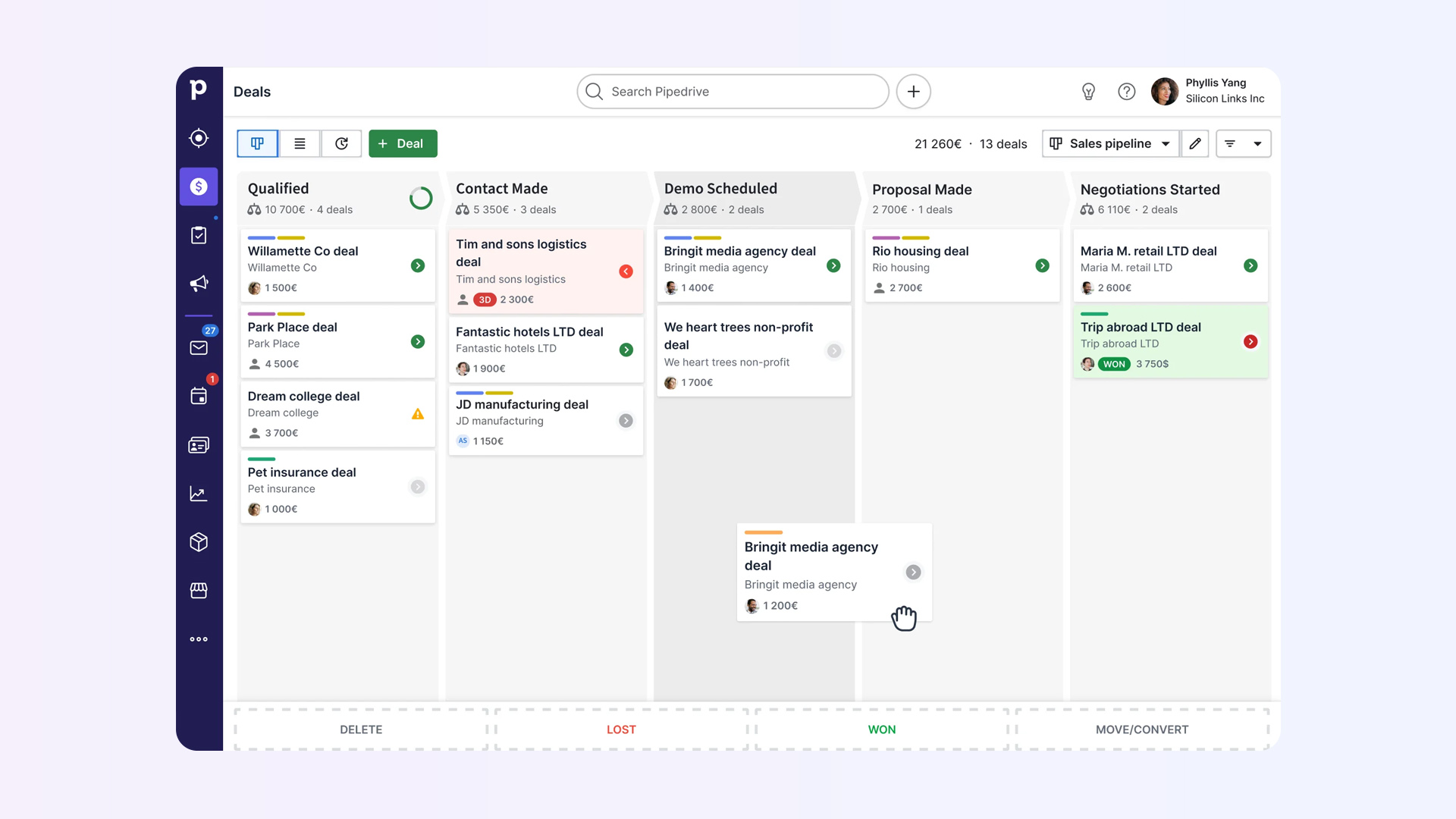Click the quick add plus button
The height and width of the screenshot is (819, 1456).
pyautogui.click(x=914, y=92)
